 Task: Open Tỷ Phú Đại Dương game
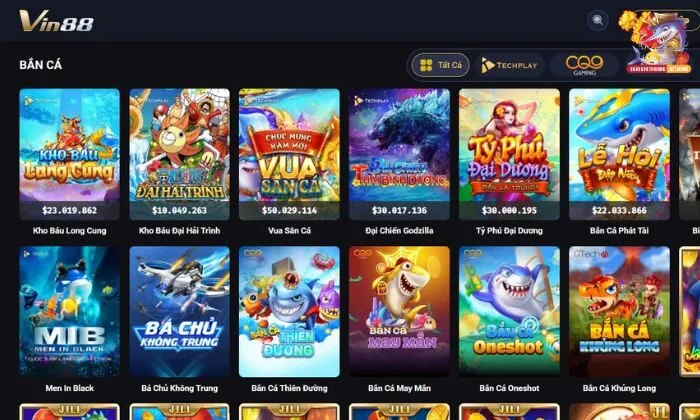(509, 154)
